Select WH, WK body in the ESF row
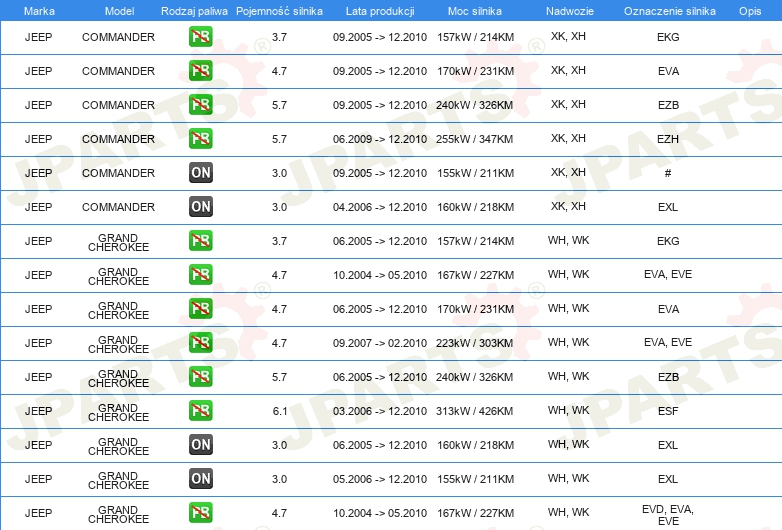782x530 pixels. coord(568,410)
